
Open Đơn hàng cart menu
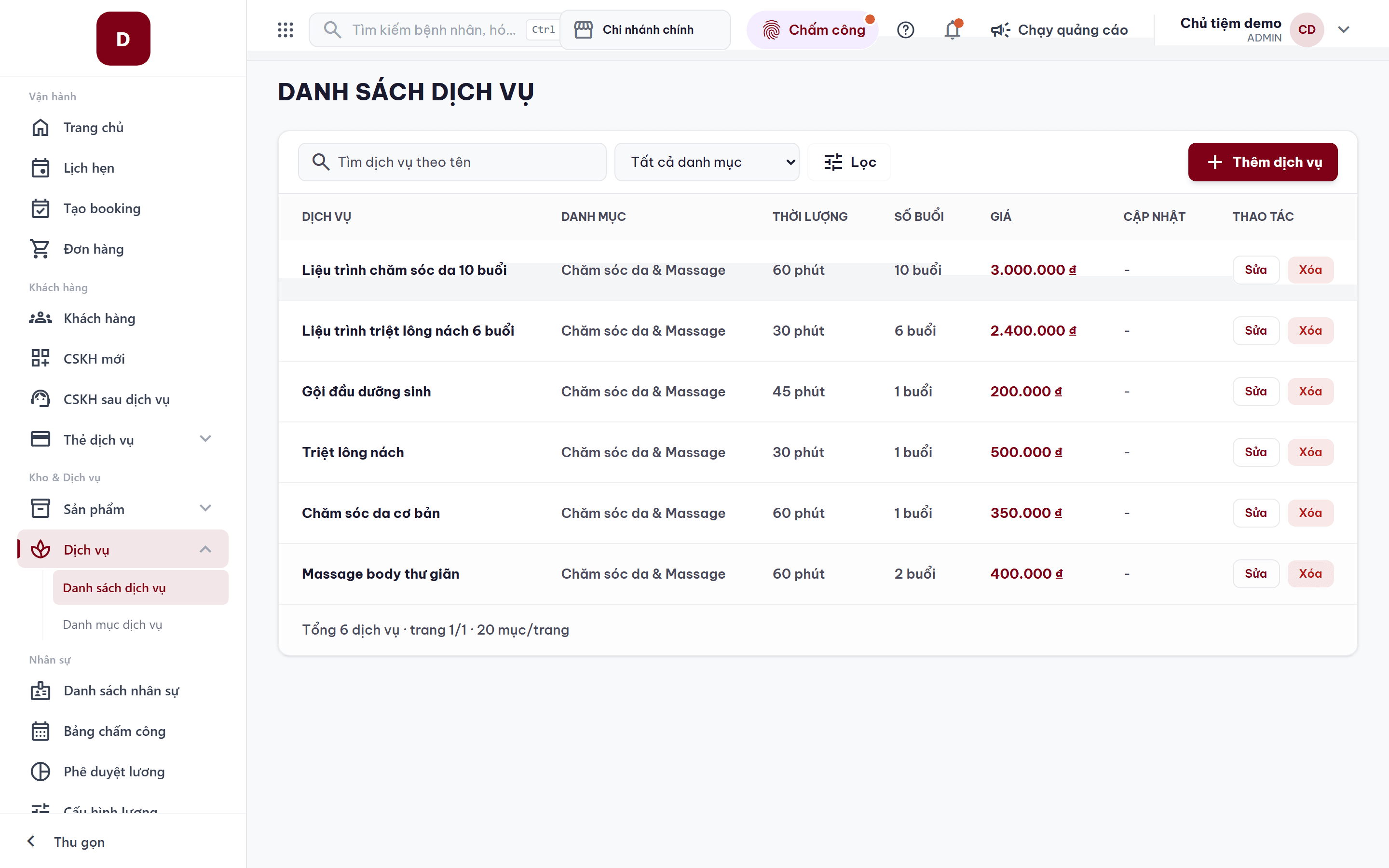click(123, 249)
